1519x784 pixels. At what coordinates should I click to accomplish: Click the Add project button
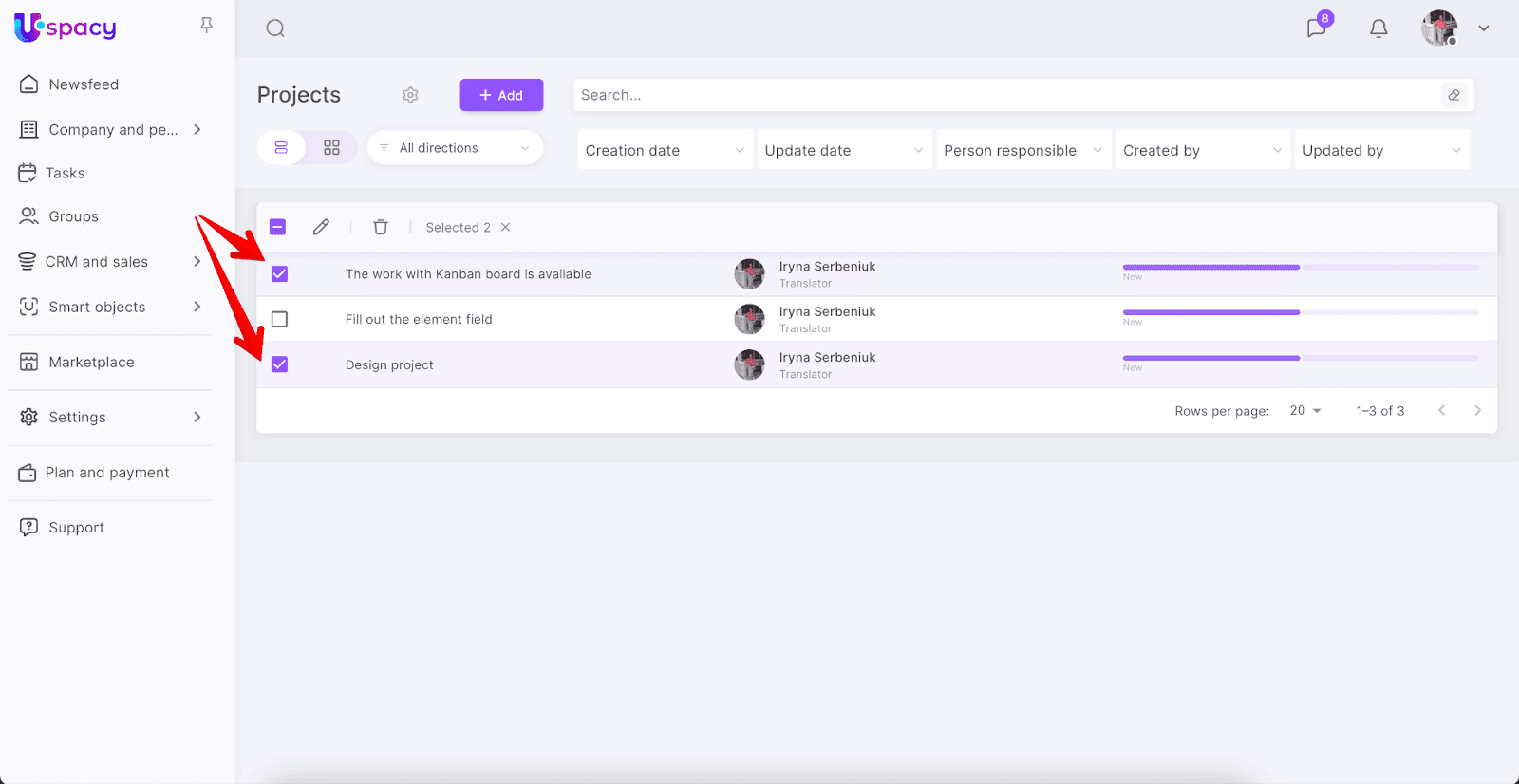pyautogui.click(x=501, y=95)
